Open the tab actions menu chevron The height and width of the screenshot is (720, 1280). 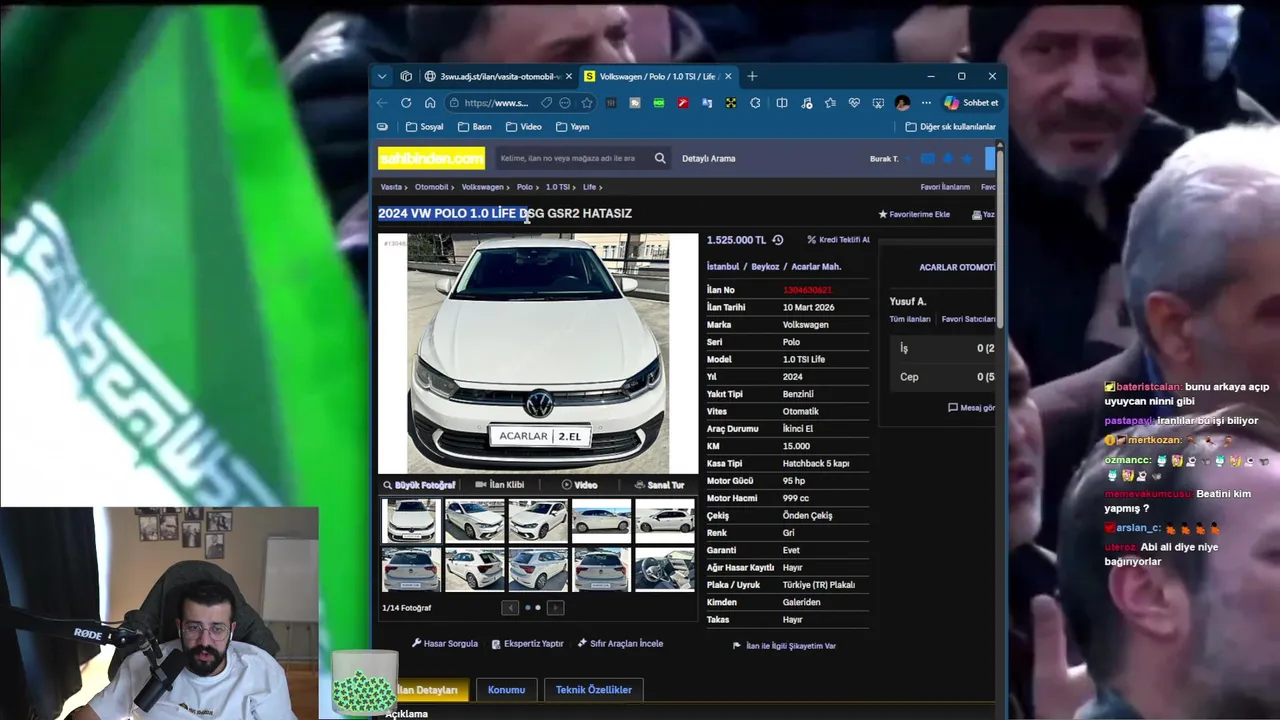pyautogui.click(x=381, y=76)
